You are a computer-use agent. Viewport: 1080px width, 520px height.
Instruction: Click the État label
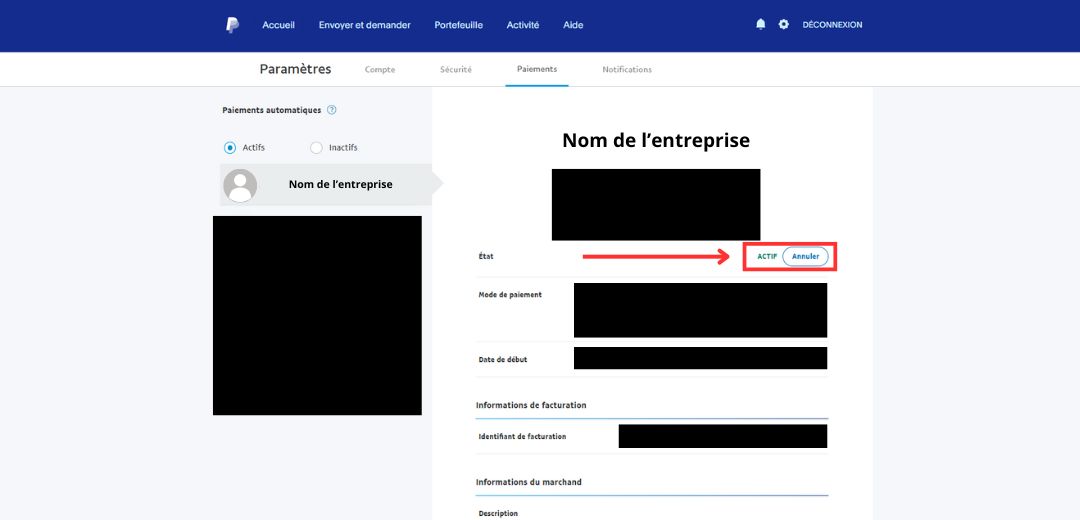pyautogui.click(x=486, y=256)
